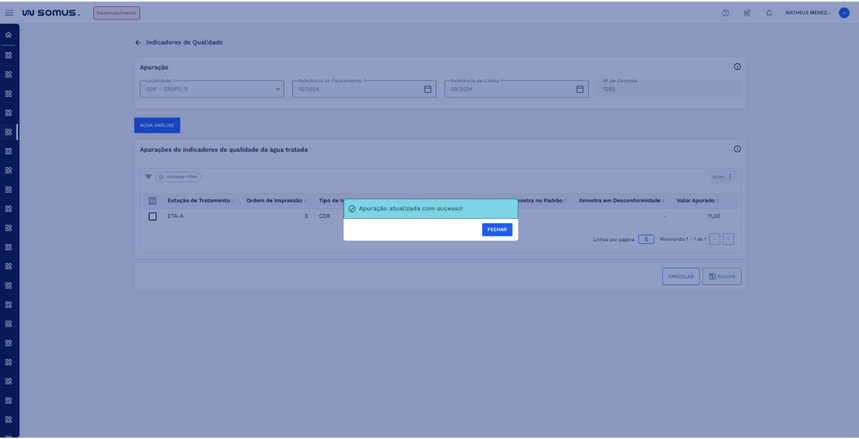
Task: Click the back arrow beside Indicadores de Qualidade
Action: pyautogui.click(x=138, y=43)
